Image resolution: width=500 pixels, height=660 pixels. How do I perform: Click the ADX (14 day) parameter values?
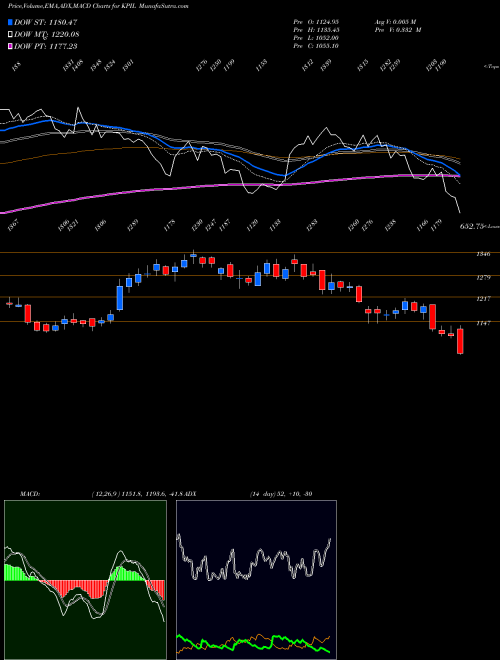[281, 494]
